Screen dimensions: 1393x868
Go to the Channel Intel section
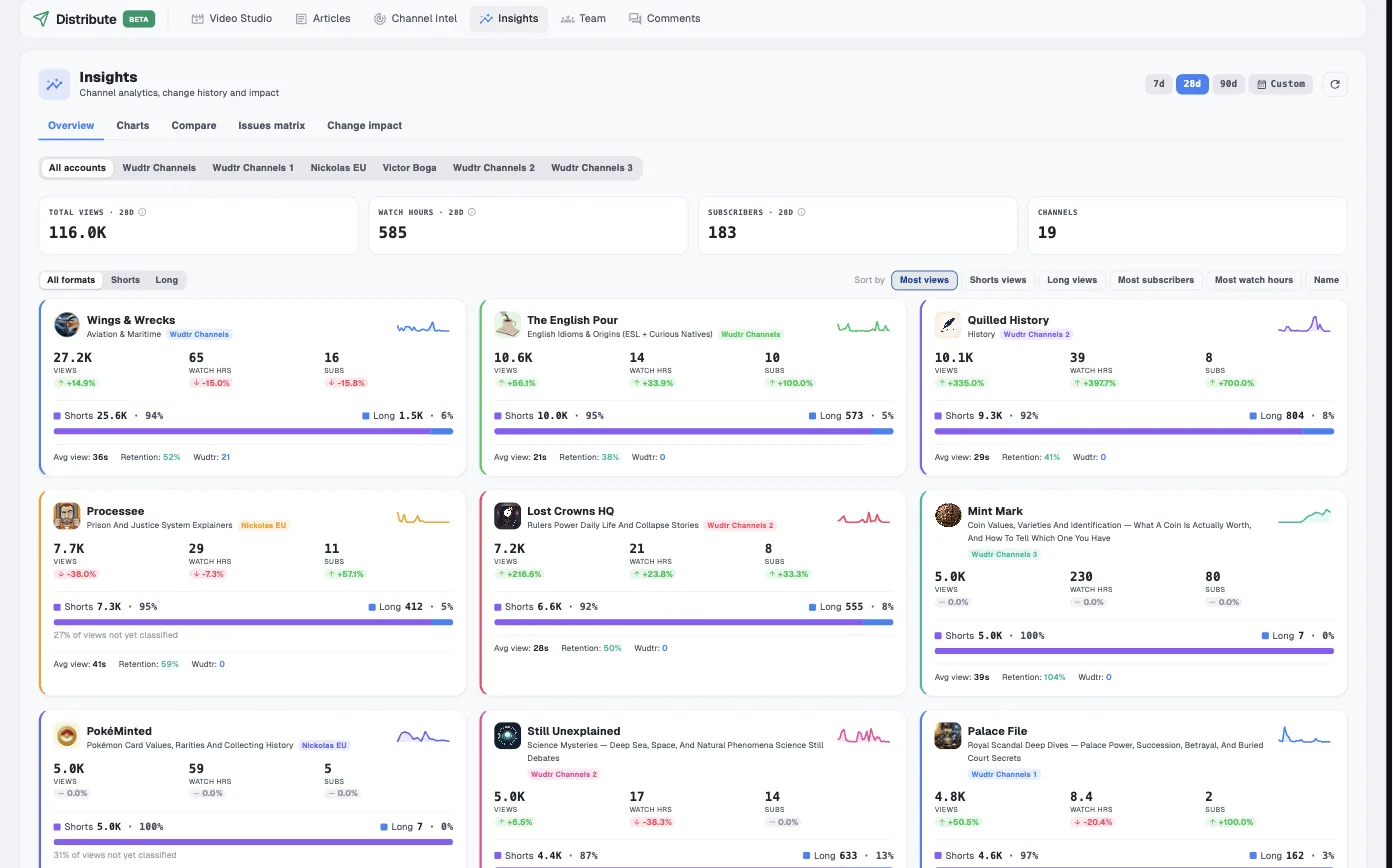pyautogui.click(x=415, y=19)
